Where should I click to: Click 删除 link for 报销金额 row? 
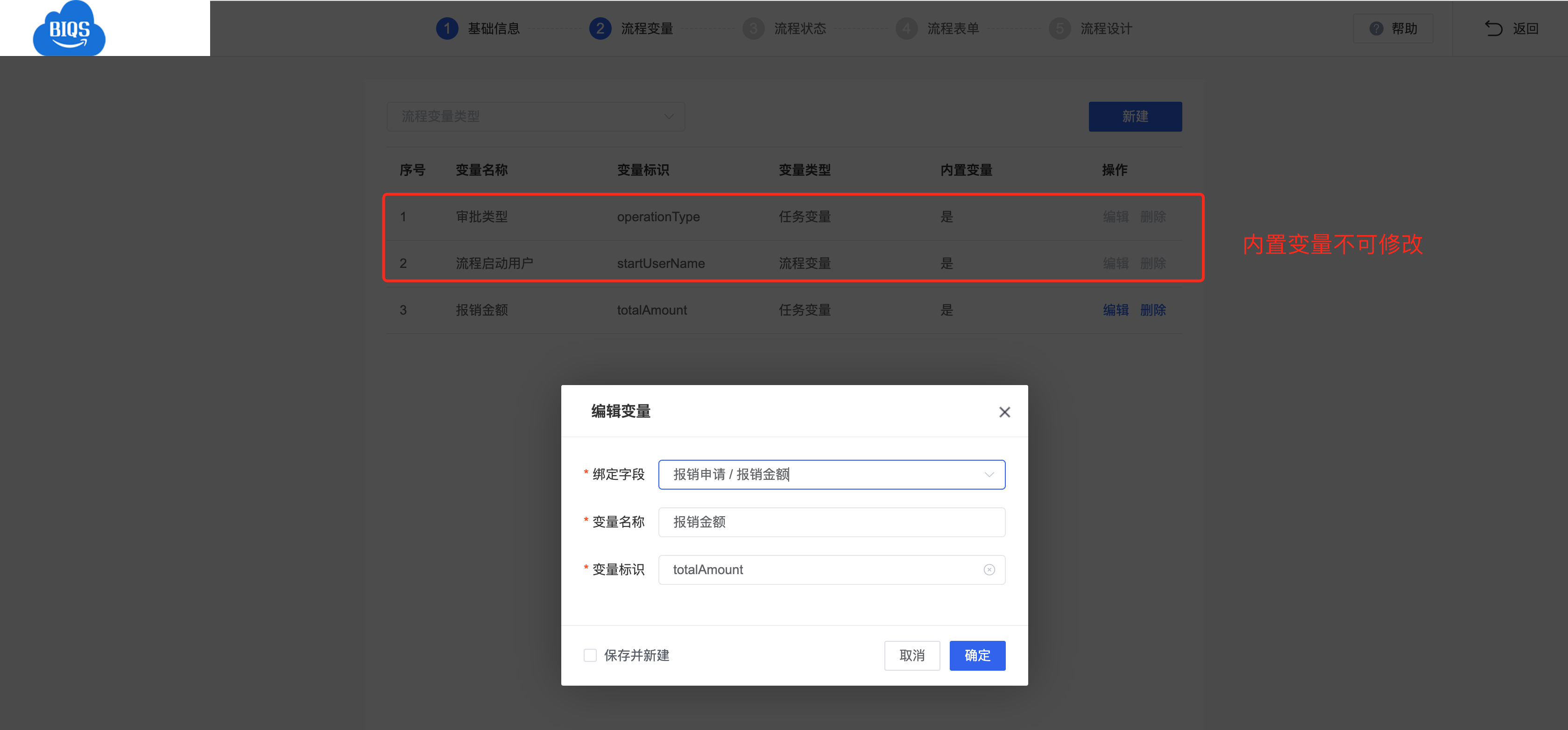pos(1153,310)
